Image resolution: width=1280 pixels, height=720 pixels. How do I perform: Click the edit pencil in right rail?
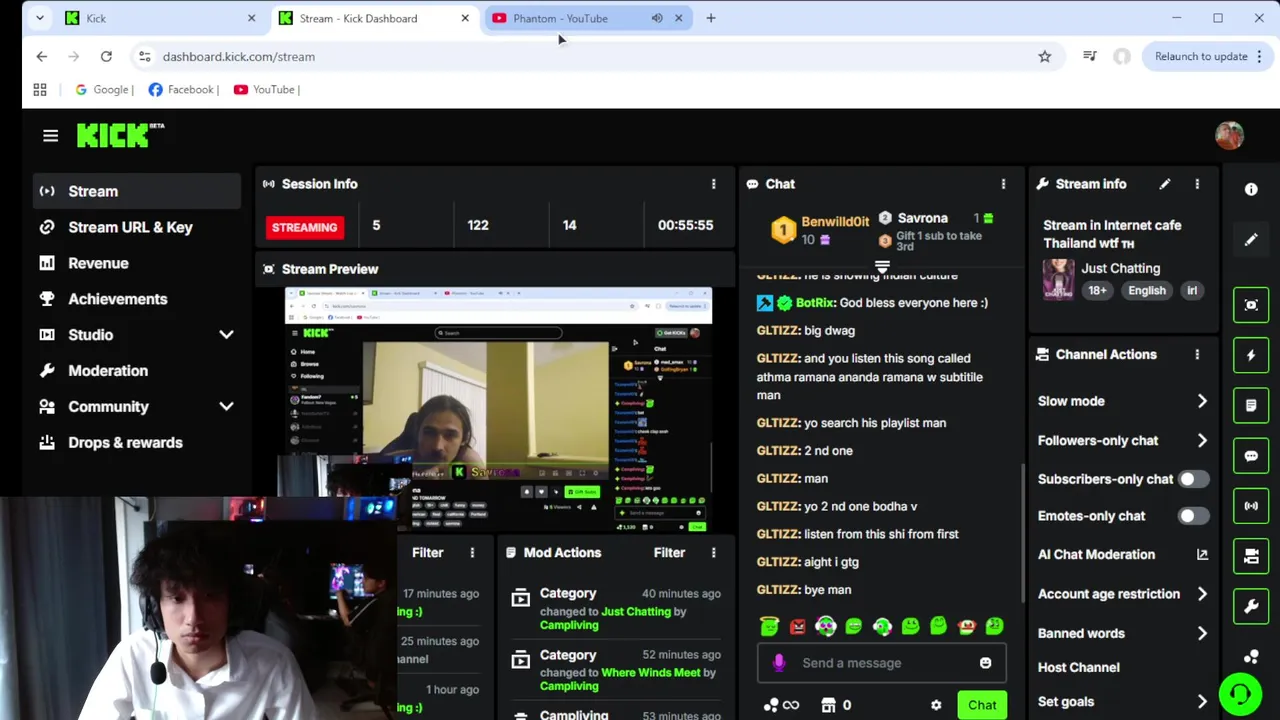coord(1251,240)
